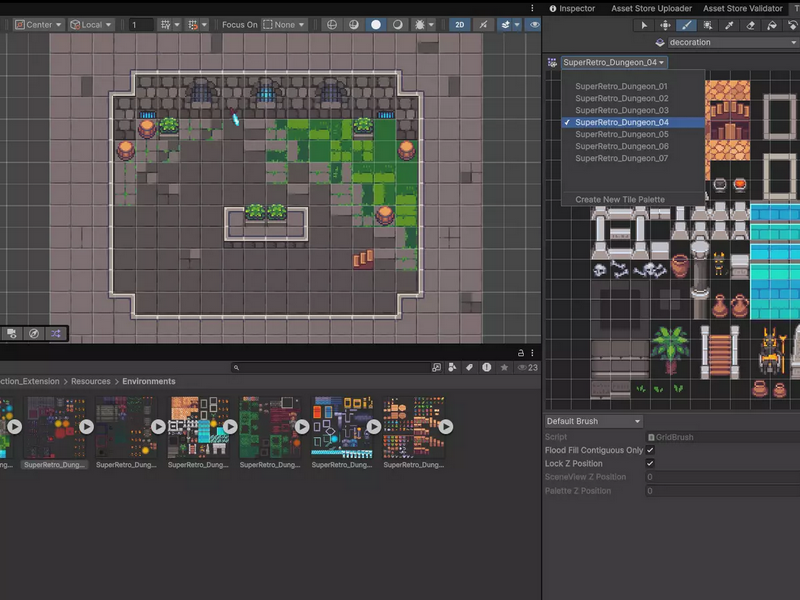800x600 pixels.
Task: Toggle 2D scene view mode
Action: (460, 24)
